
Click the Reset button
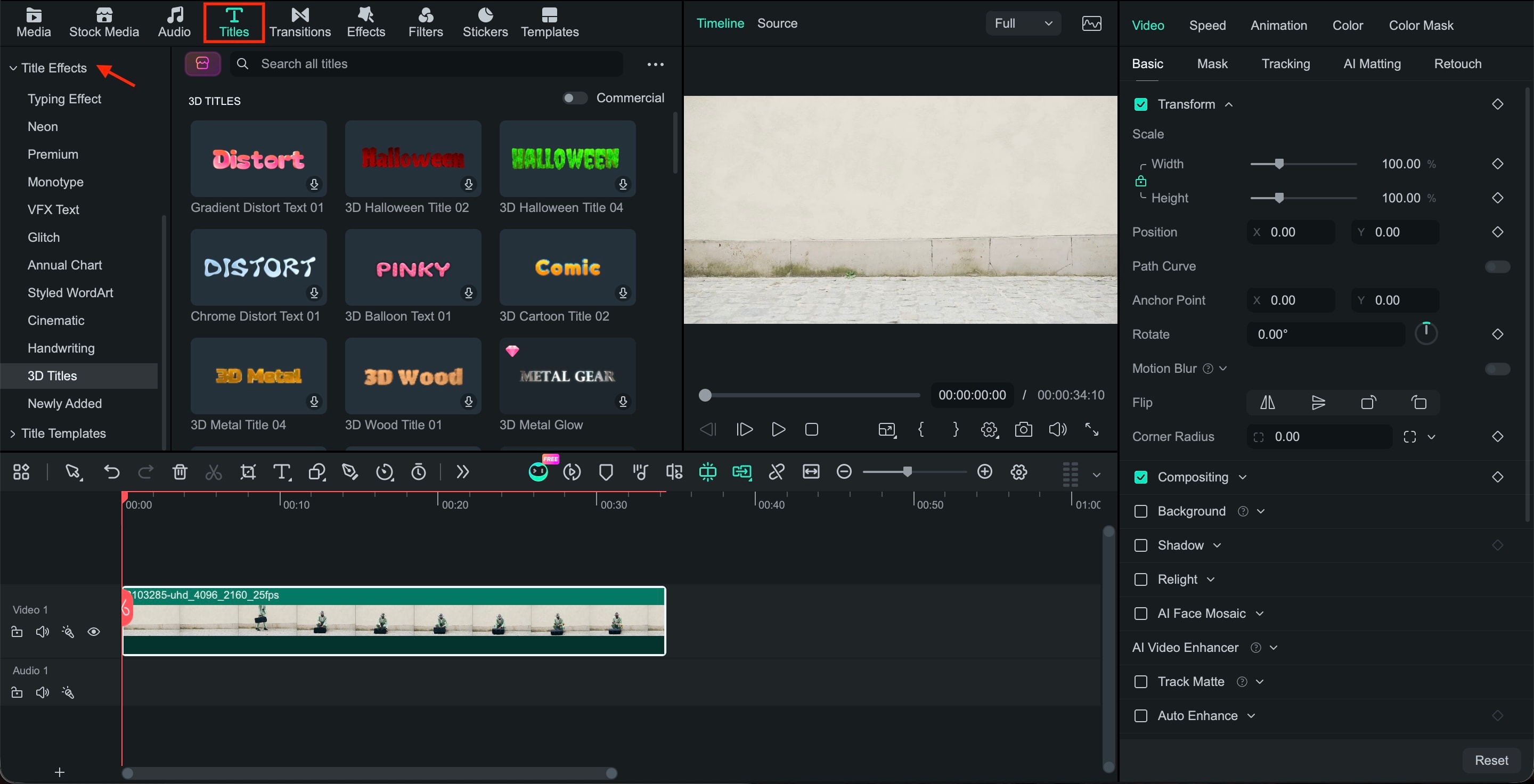(1491, 760)
